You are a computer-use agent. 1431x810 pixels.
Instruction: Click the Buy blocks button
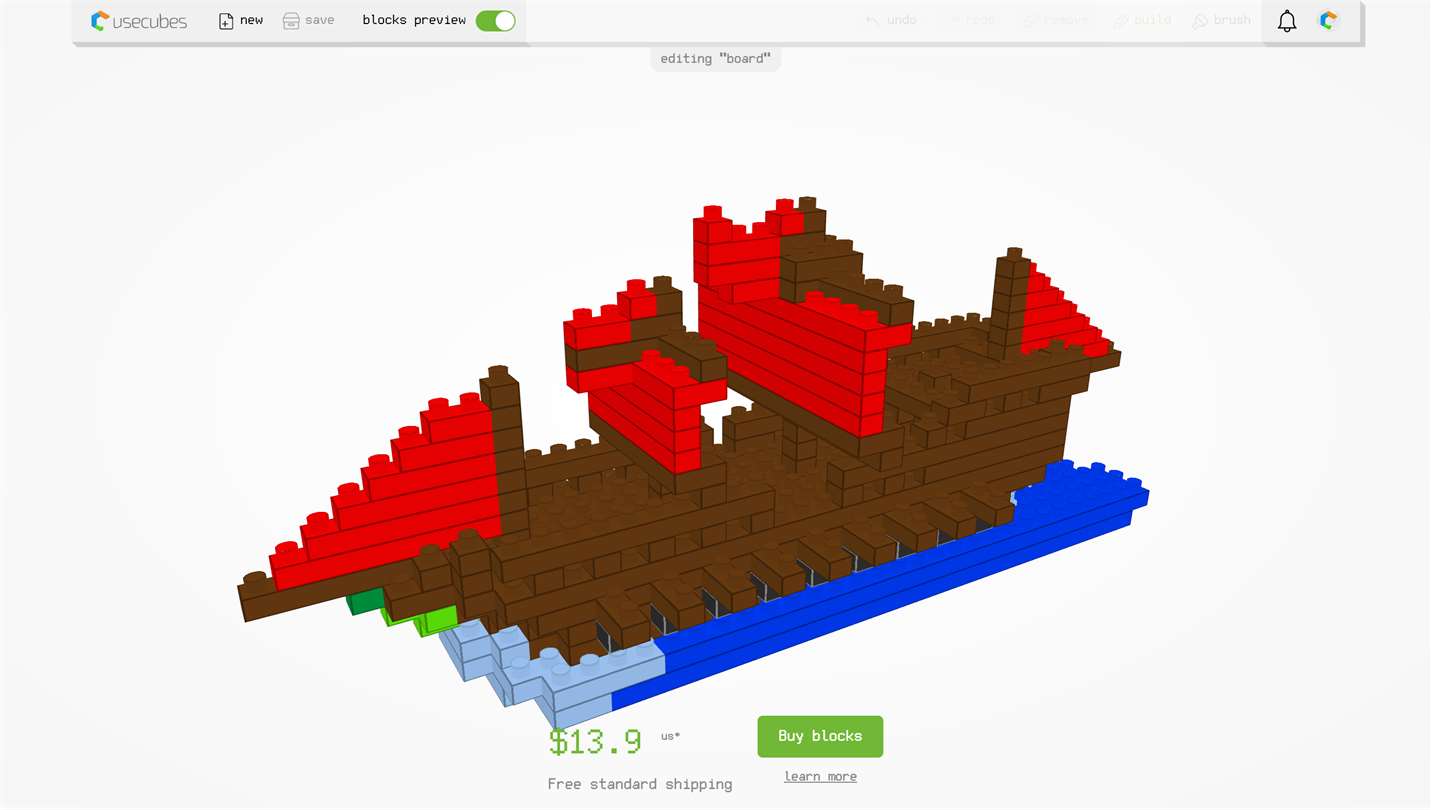tap(820, 736)
